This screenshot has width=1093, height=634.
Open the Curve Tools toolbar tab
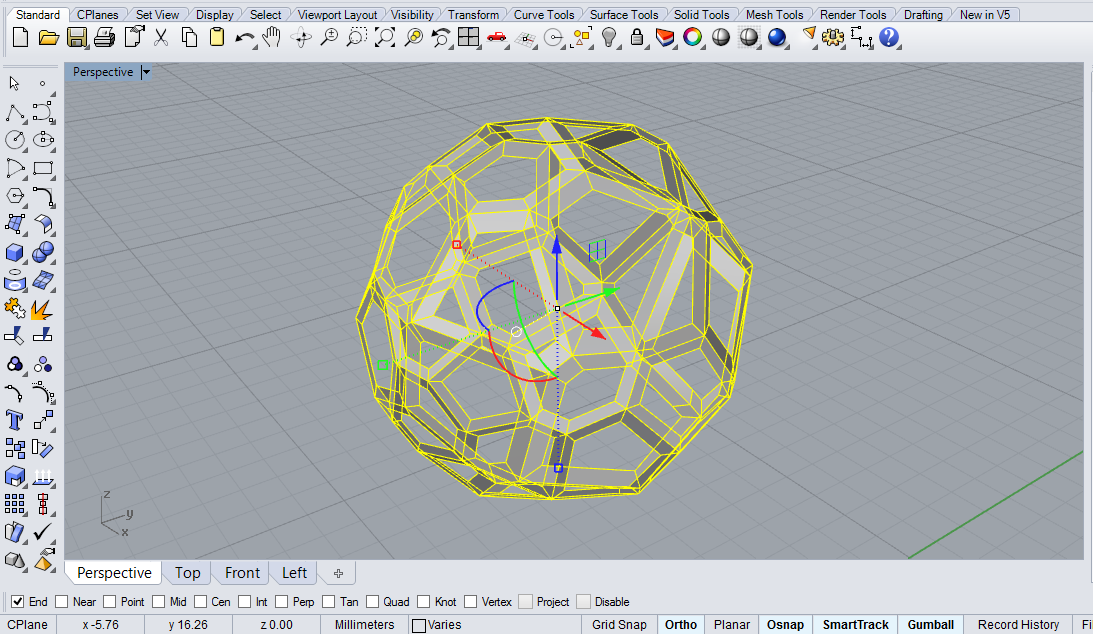(x=544, y=15)
